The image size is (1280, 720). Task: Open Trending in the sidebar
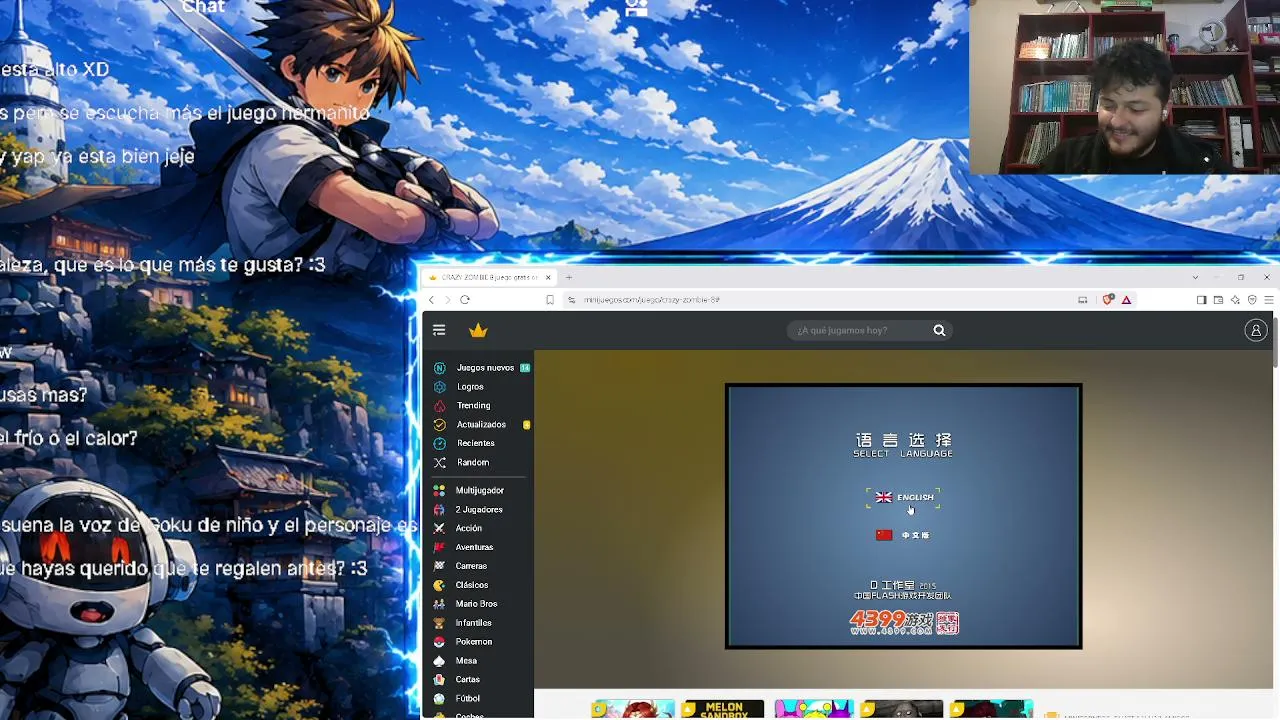[473, 406]
